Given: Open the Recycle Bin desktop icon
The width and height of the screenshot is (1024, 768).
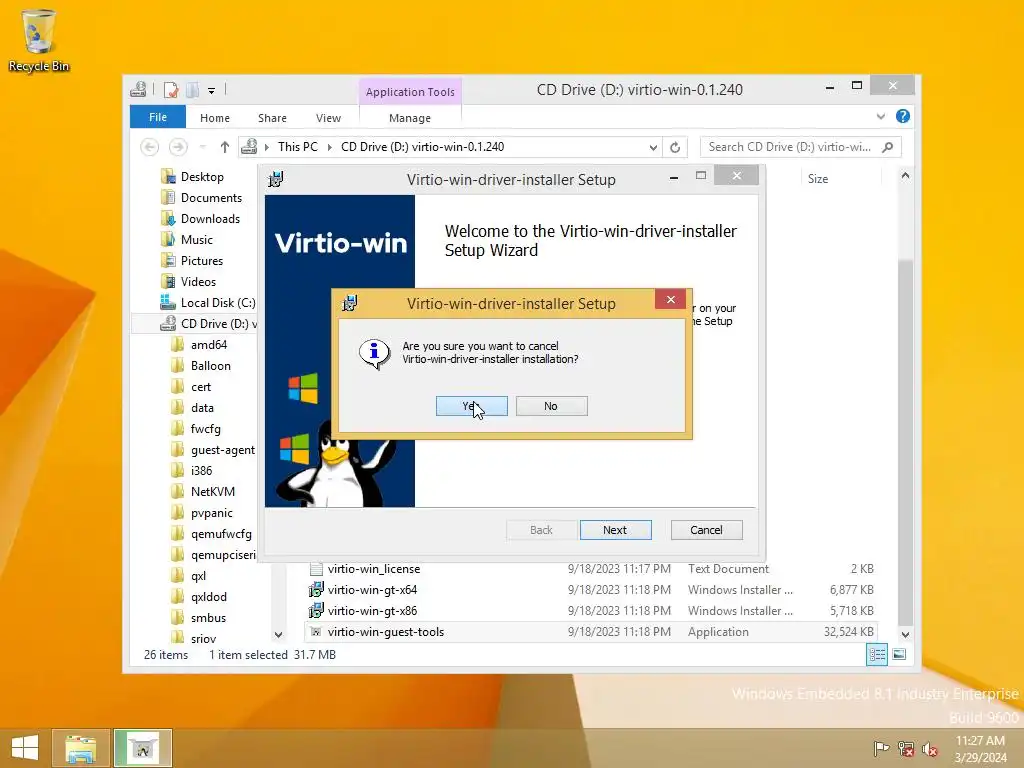Looking at the screenshot, I should pos(39,41).
